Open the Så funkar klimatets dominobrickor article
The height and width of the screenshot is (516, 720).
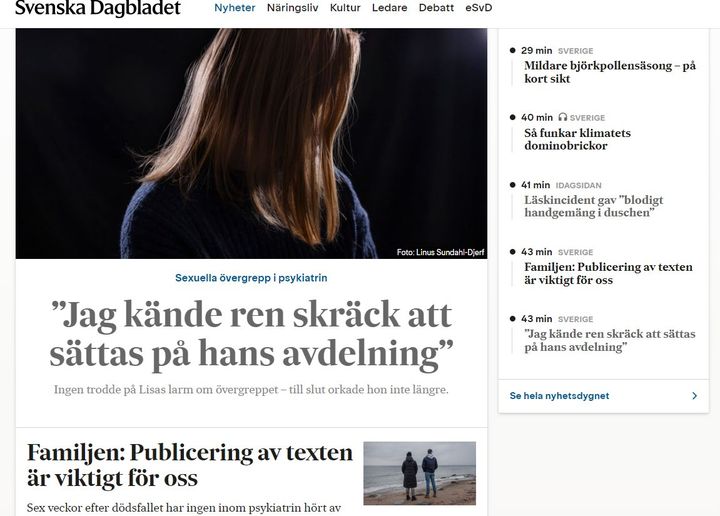(577, 139)
